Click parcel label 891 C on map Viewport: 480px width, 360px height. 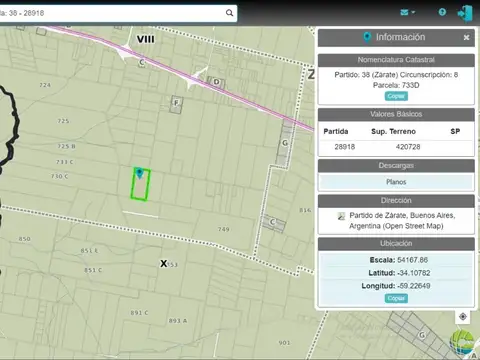tap(139, 313)
